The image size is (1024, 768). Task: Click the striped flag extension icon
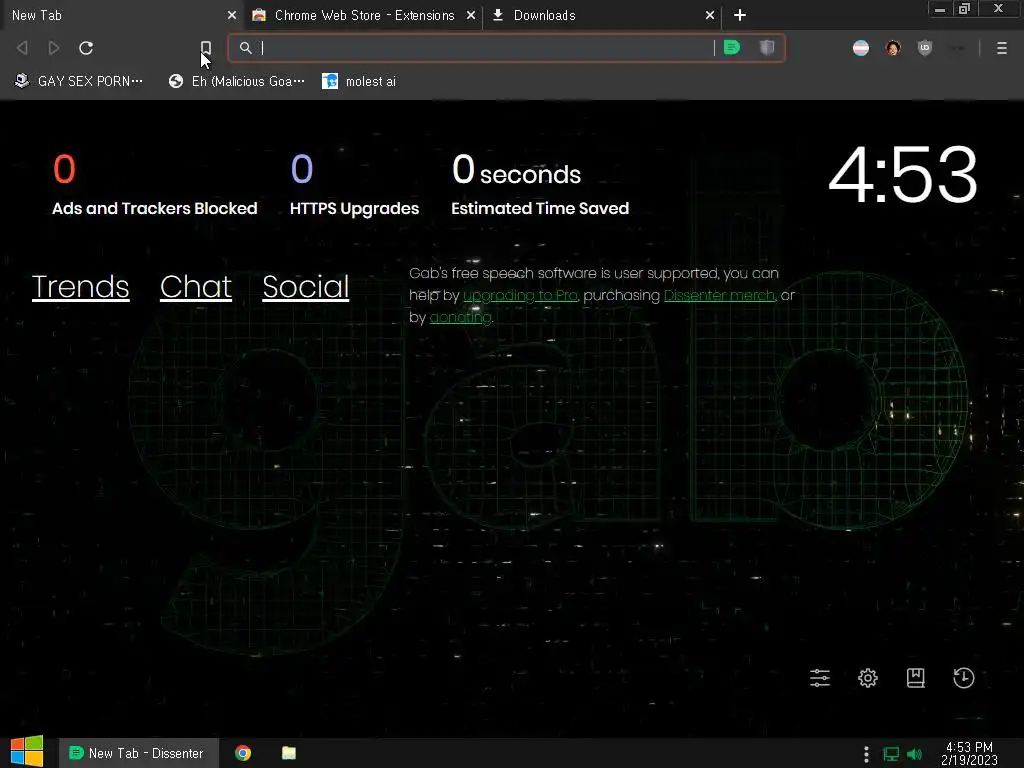click(861, 48)
